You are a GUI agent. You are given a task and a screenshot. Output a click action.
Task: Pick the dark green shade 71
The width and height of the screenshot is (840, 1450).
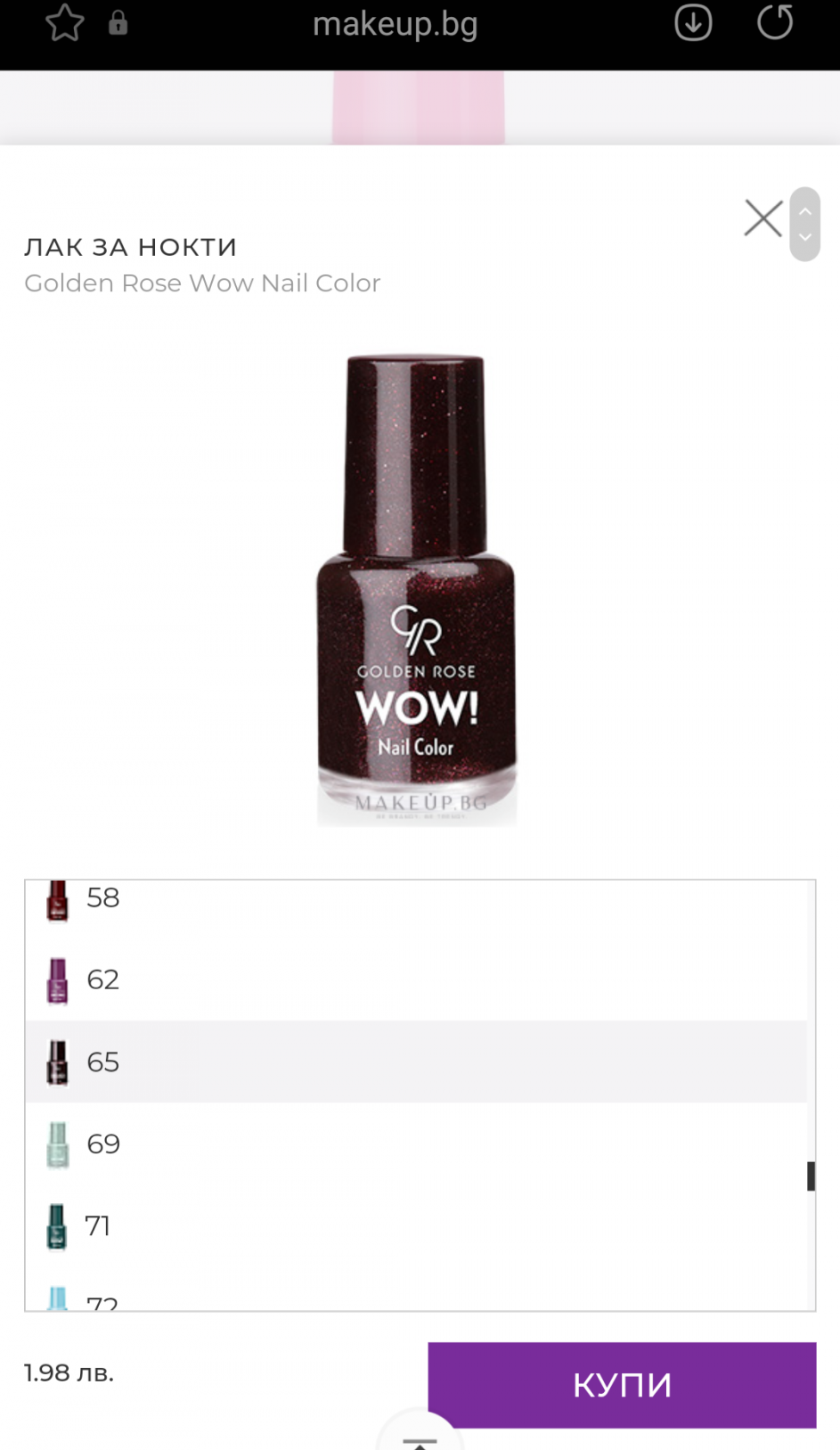tap(416, 1225)
